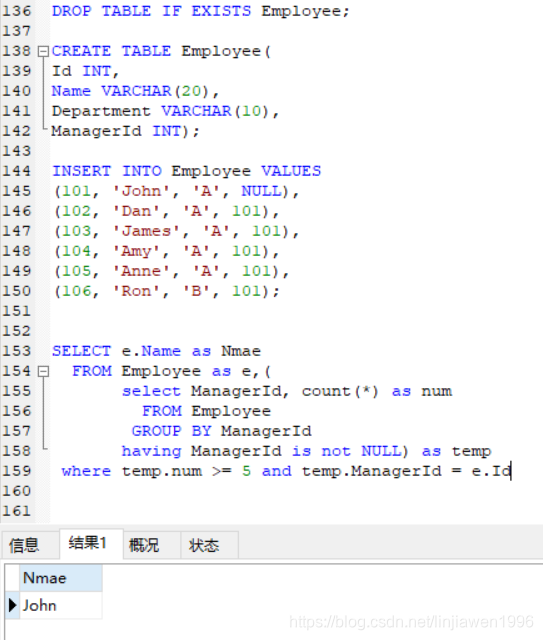Place cursor on DROP TABLE IF EXISTS line
Screen dimensions: 543x640
[200, 11]
